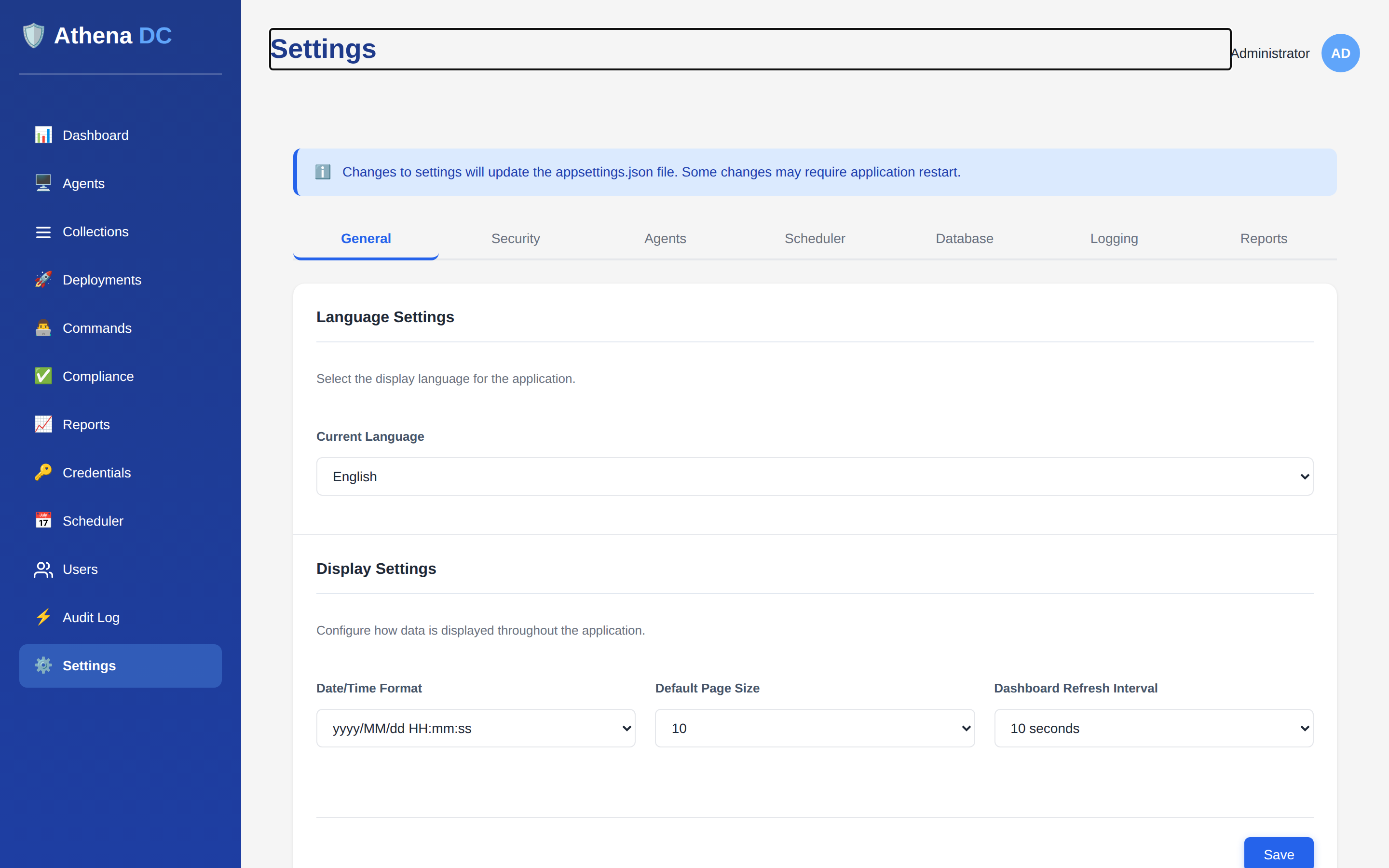
Task: Click the Commands technologist icon
Action: coord(43,328)
